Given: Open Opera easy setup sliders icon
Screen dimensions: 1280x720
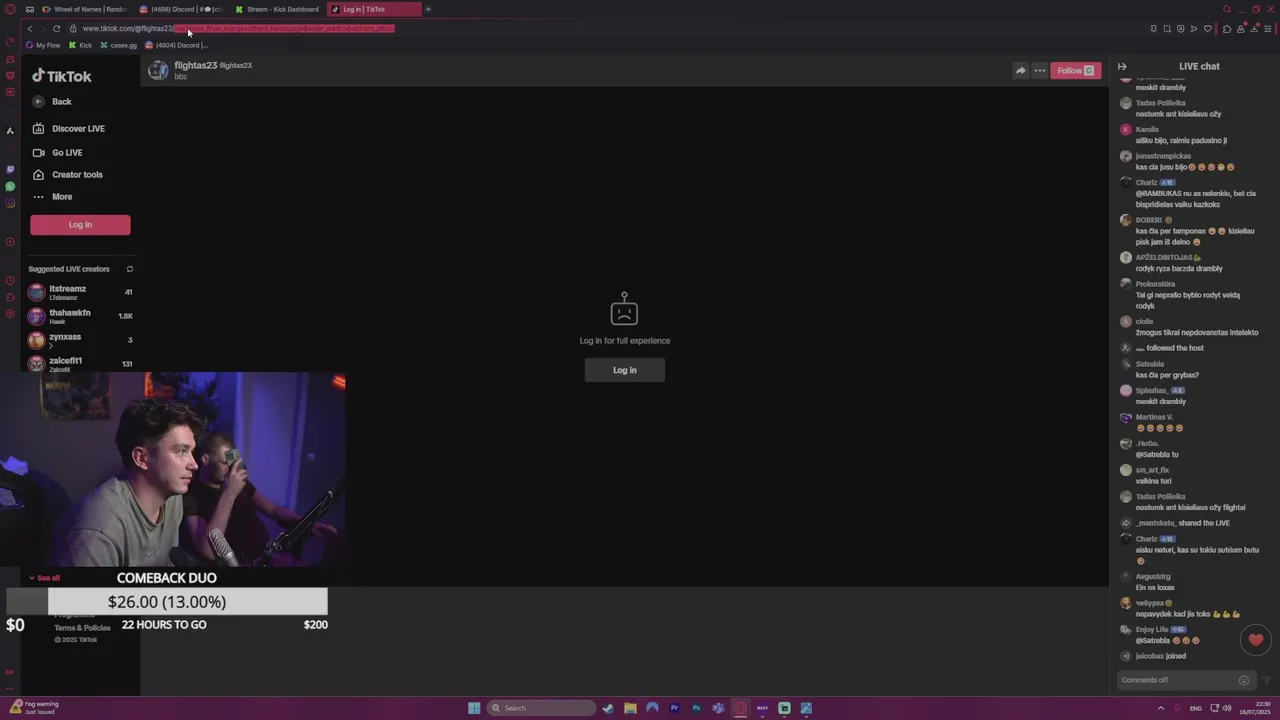Looking at the screenshot, I should [1268, 29].
